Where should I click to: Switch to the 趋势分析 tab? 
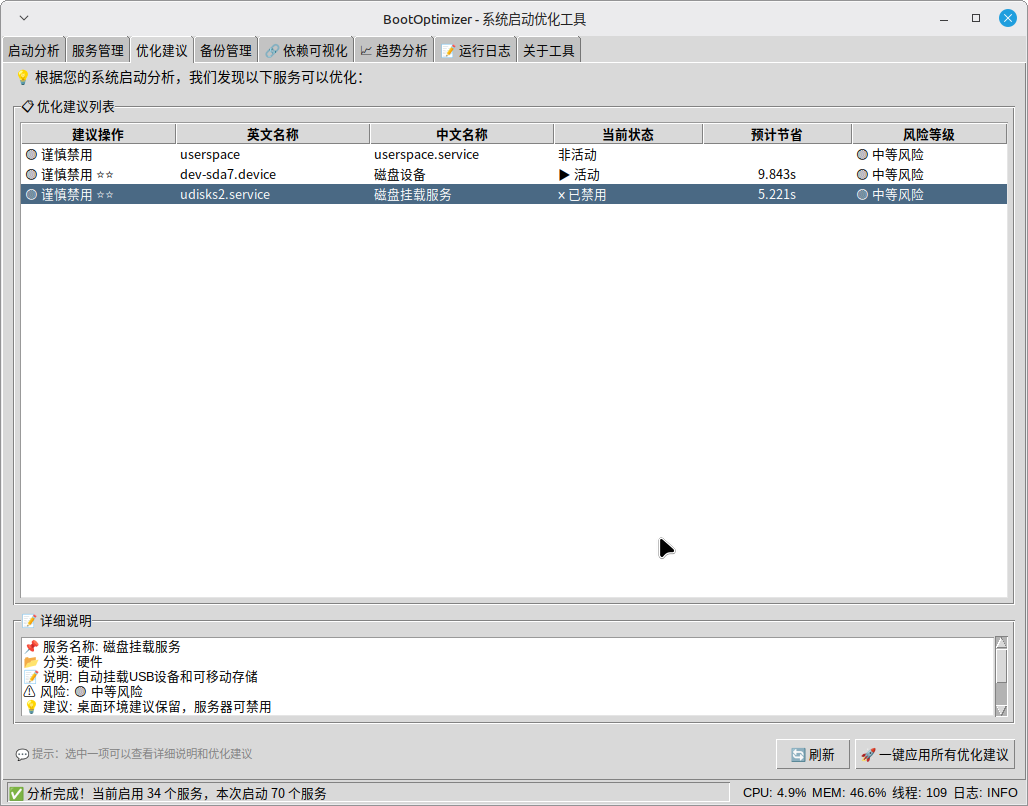click(394, 50)
